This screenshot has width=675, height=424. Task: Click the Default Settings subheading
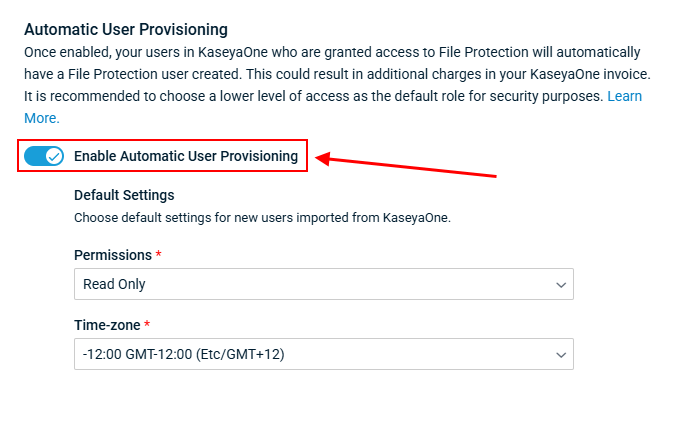coord(124,195)
